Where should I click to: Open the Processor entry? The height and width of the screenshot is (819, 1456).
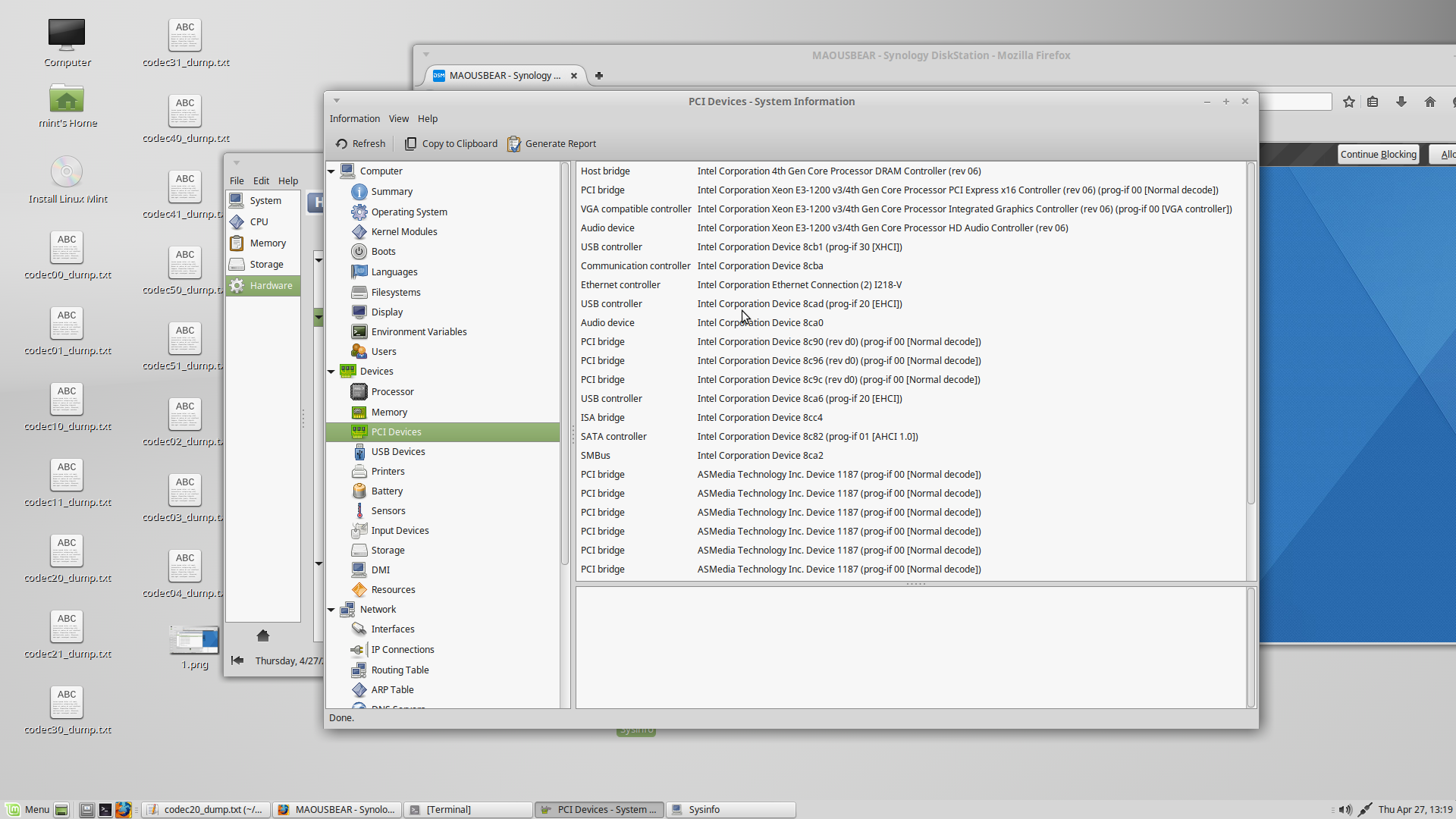[392, 392]
